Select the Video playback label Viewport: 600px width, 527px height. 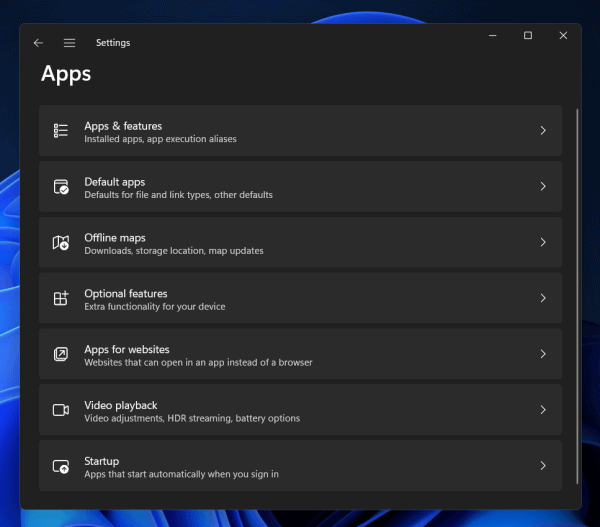121,405
